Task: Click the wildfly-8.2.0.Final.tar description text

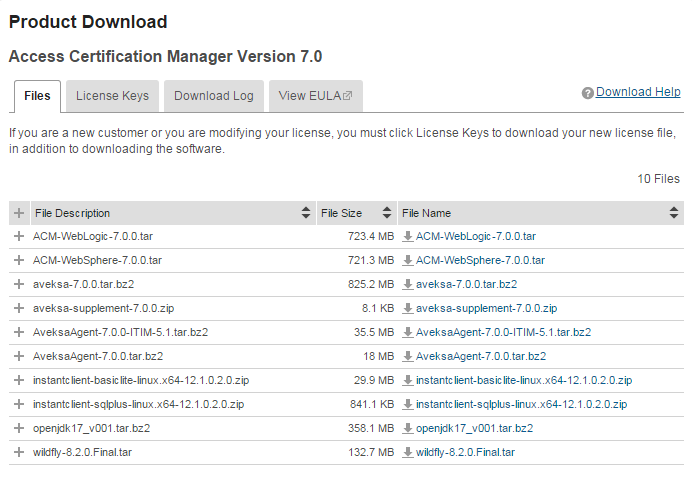Action: [x=83, y=452]
